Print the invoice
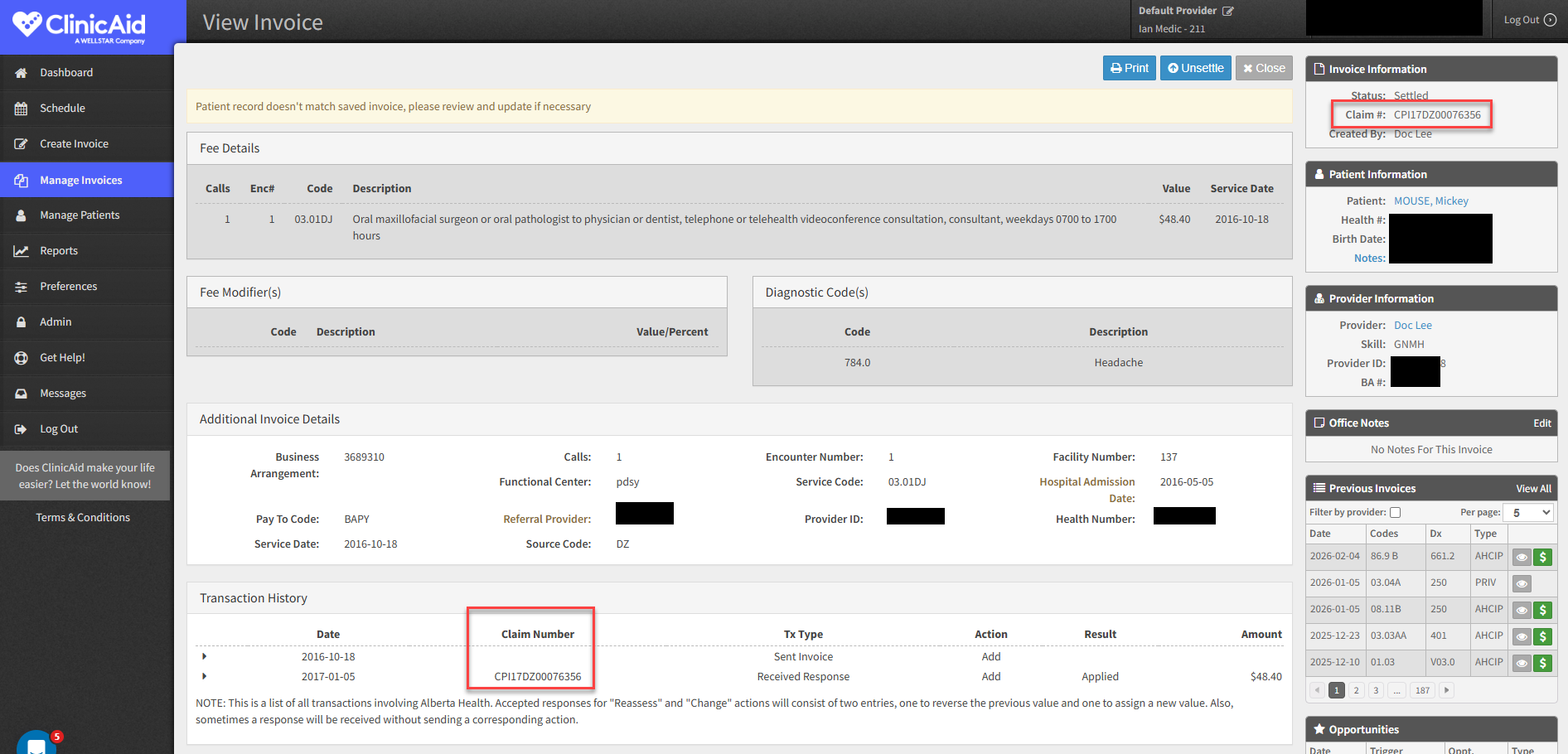The width and height of the screenshot is (1568, 754). click(1130, 68)
